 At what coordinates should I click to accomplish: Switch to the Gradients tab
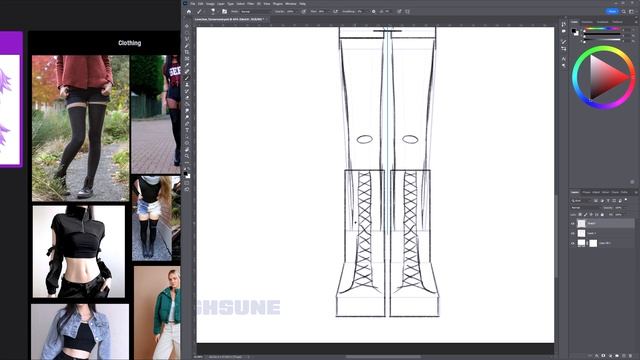pyautogui.click(x=602, y=22)
